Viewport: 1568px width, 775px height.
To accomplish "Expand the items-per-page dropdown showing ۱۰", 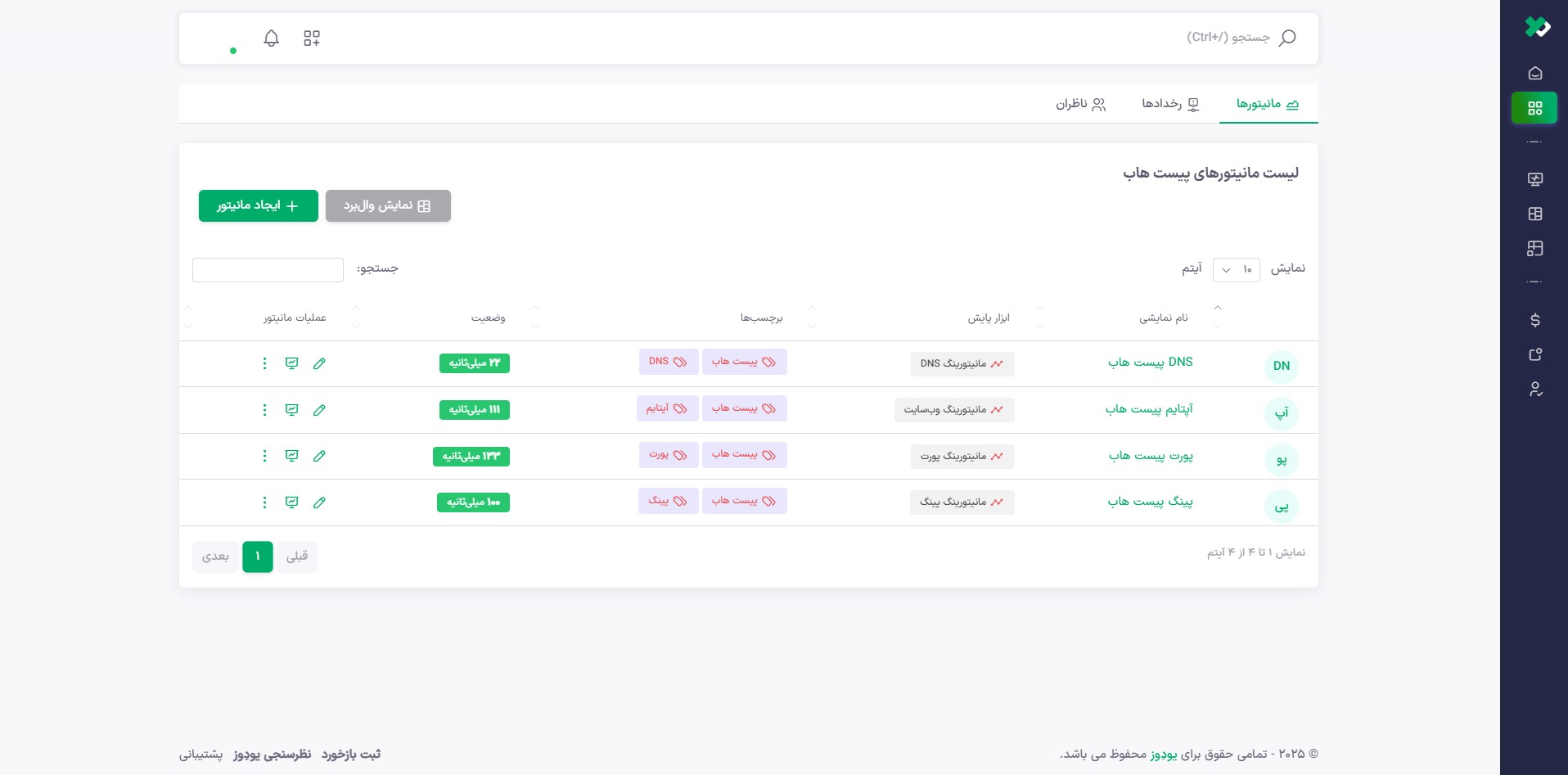I will coord(1236,270).
